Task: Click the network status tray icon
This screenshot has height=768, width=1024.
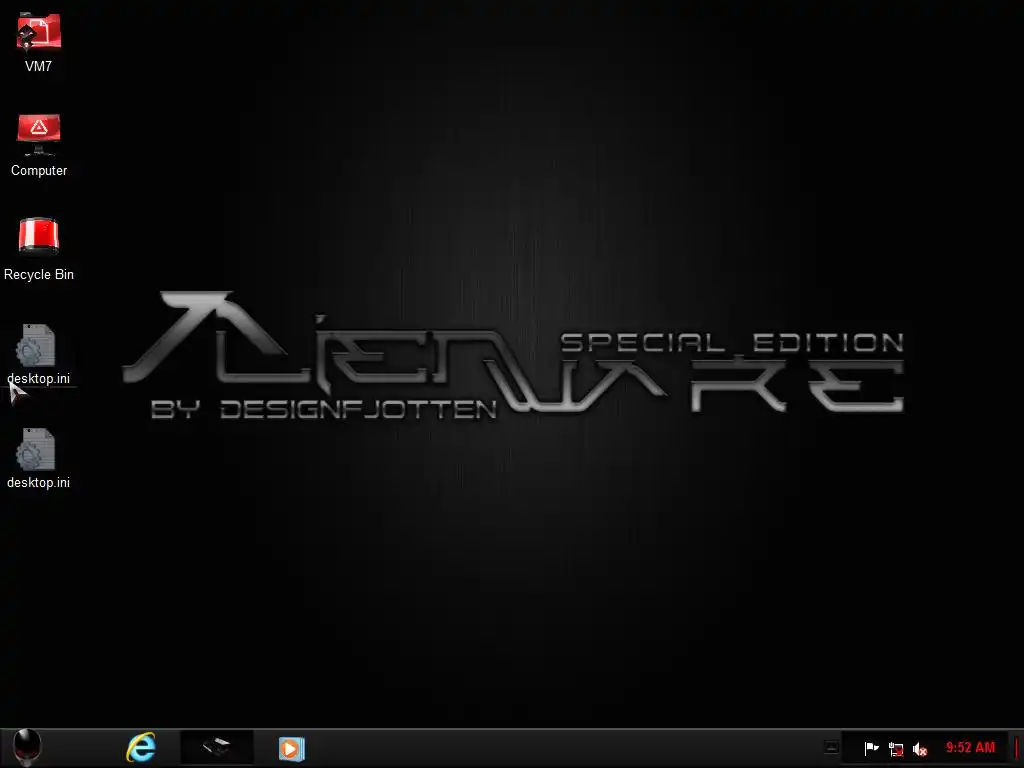Action: pos(896,749)
